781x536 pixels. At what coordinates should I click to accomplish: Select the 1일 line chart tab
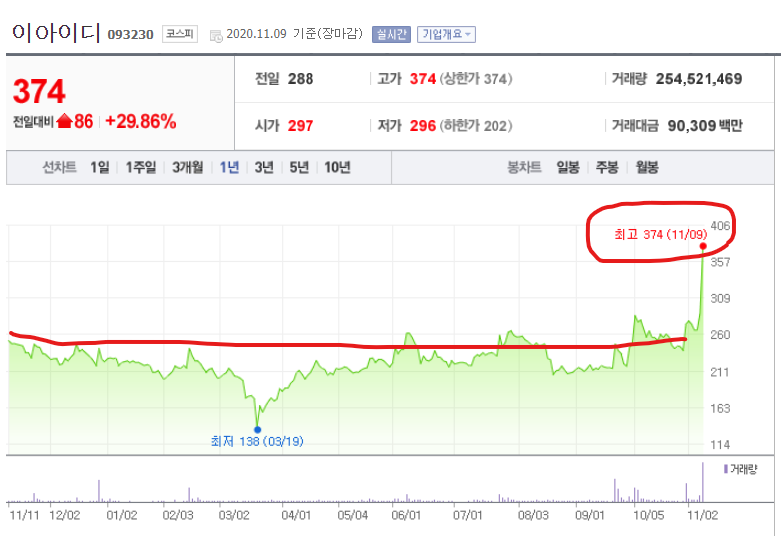coord(100,167)
